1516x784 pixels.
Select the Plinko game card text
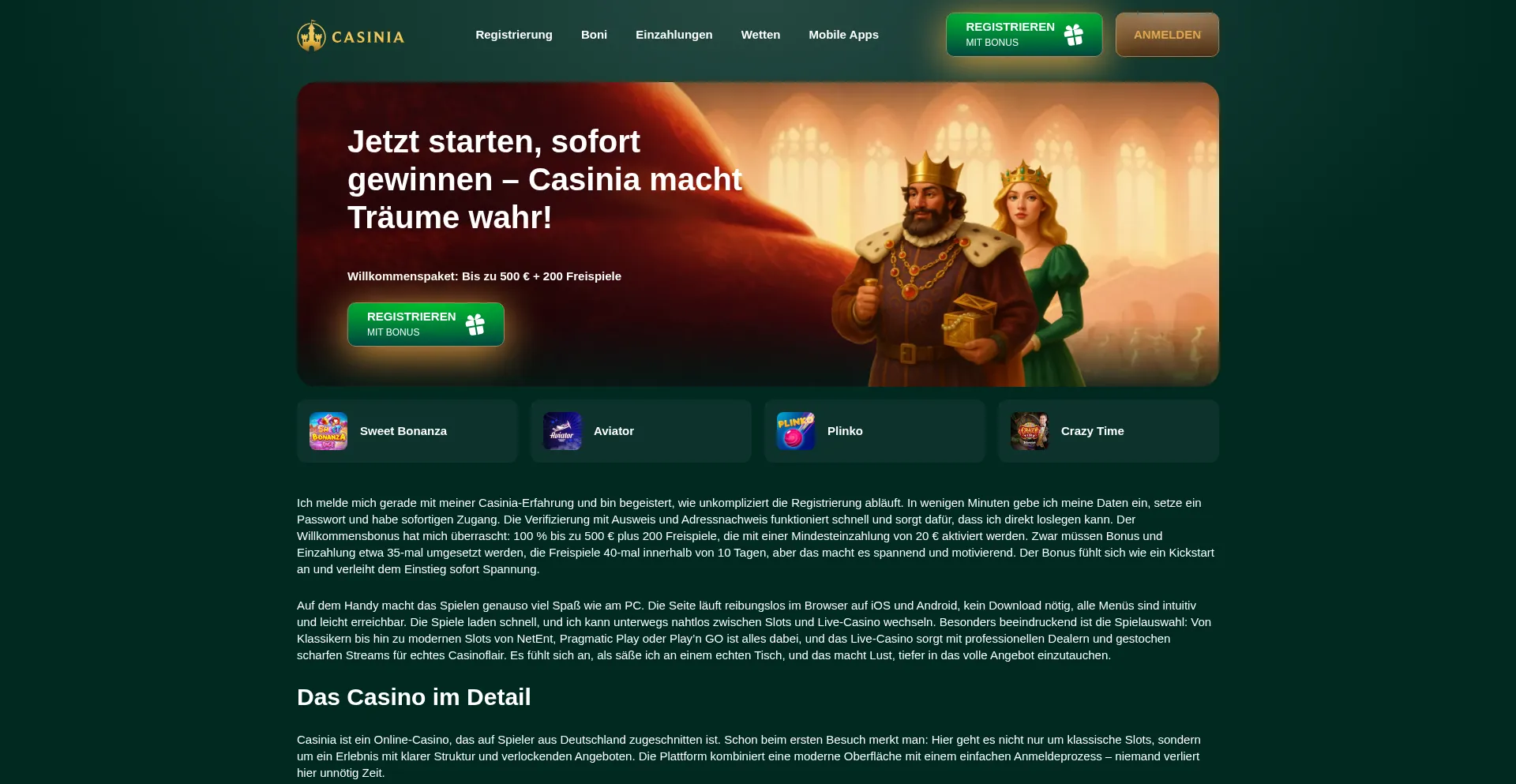point(845,431)
